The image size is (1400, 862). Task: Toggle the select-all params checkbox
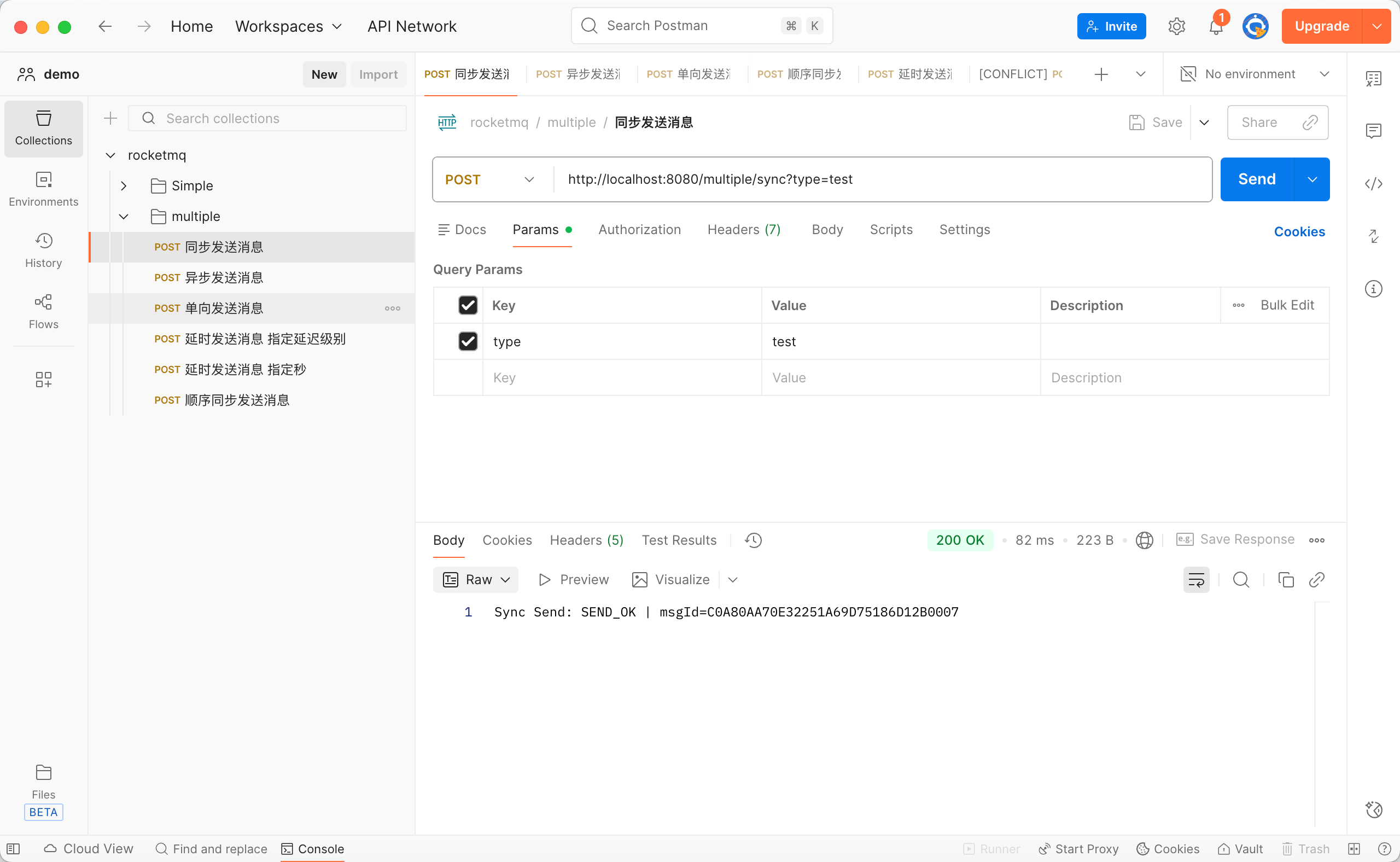point(468,305)
